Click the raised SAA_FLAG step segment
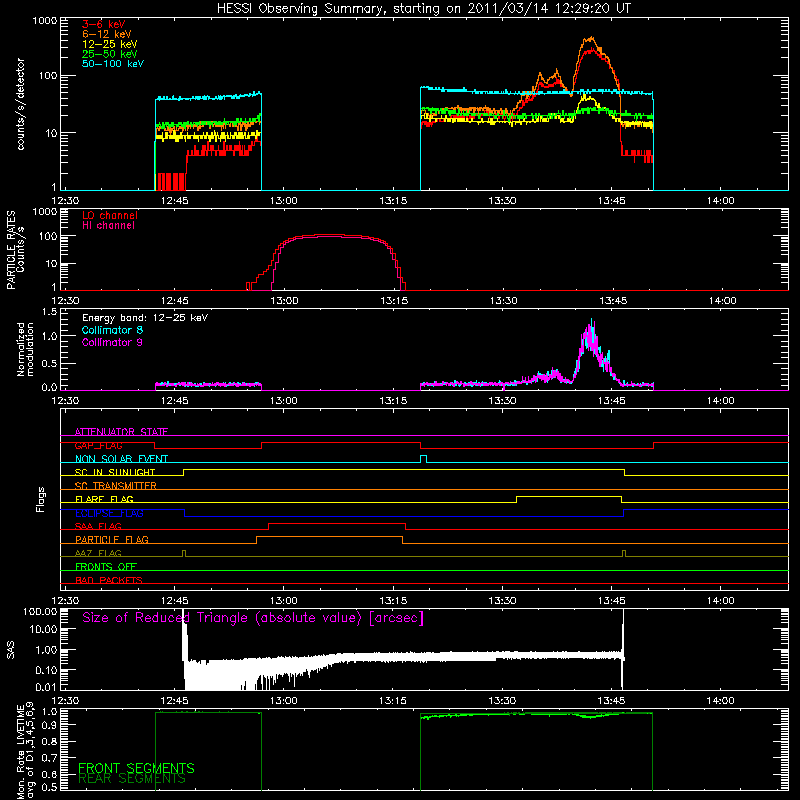The height and width of the screenshot is (800, 800). pyautogui.click(x=337, y=523)
